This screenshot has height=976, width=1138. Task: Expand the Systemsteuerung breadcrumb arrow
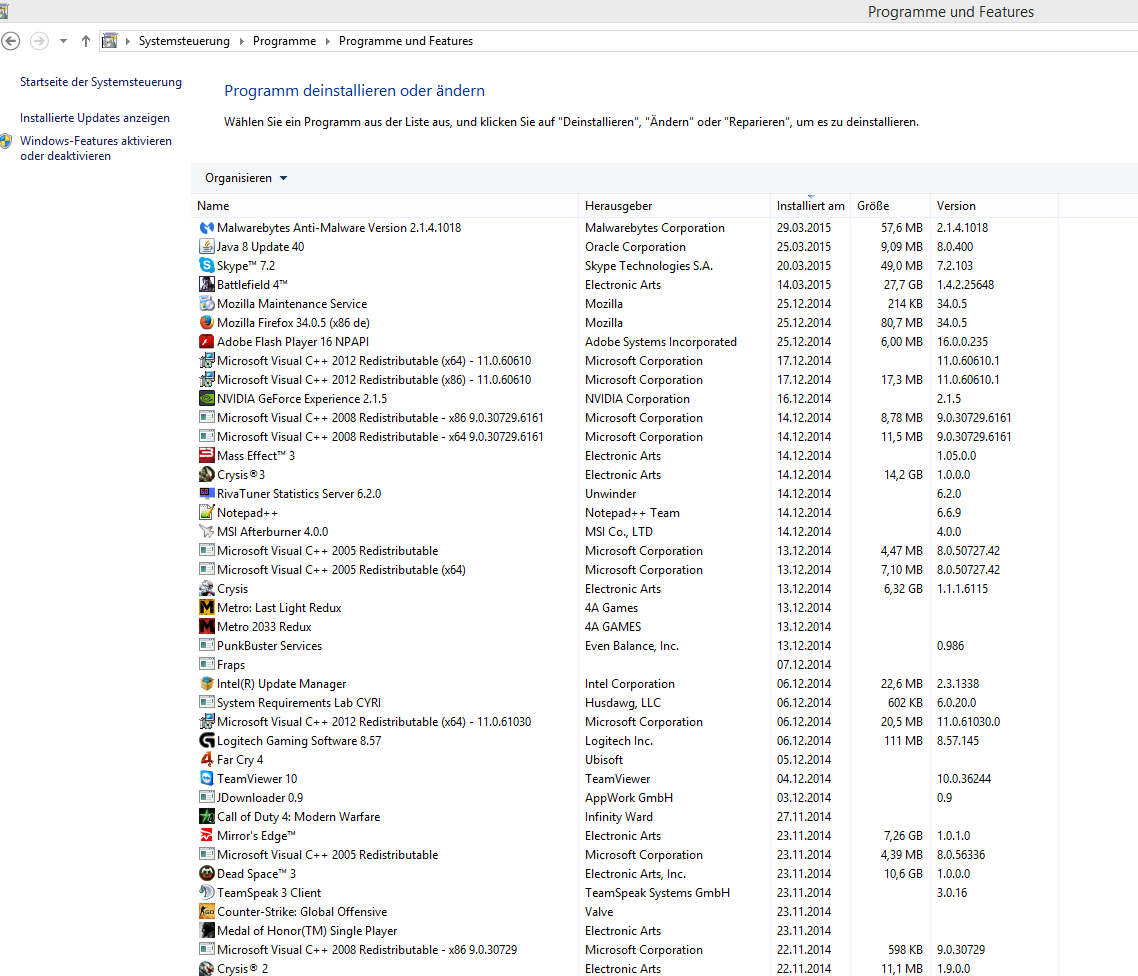pos(241,41)
